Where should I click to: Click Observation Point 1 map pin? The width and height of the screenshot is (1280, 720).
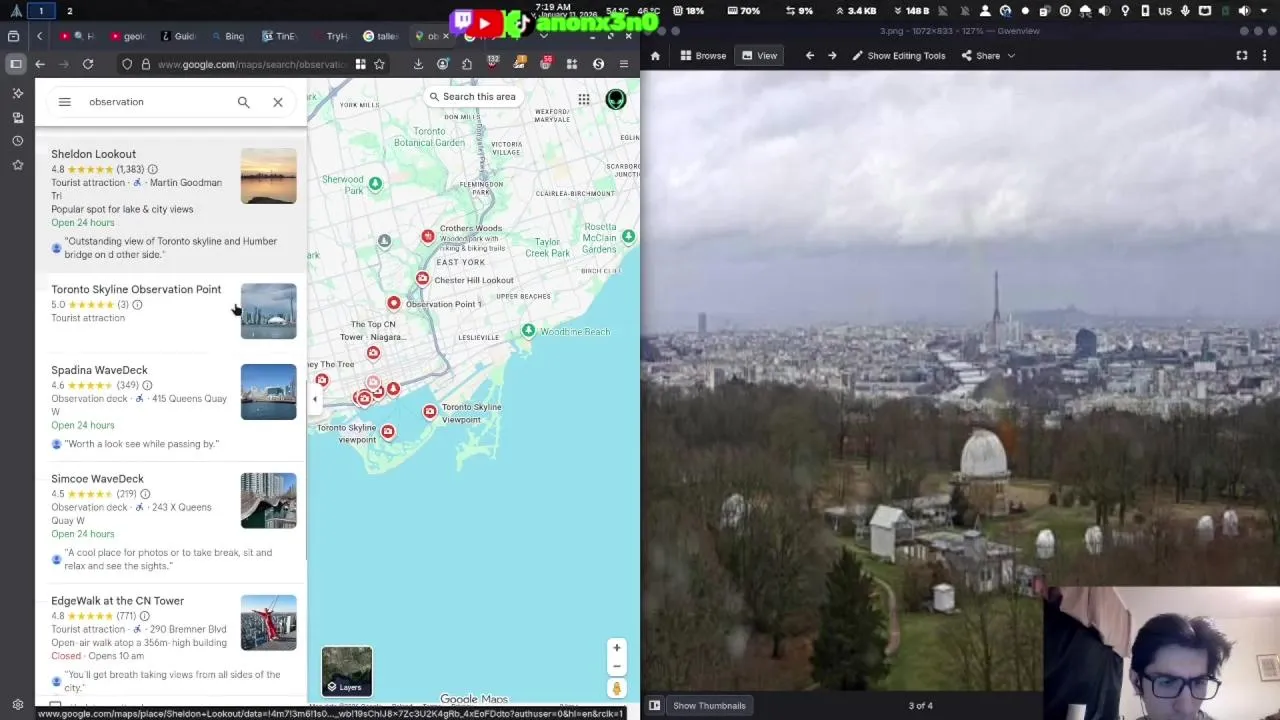tap(394, 303)
